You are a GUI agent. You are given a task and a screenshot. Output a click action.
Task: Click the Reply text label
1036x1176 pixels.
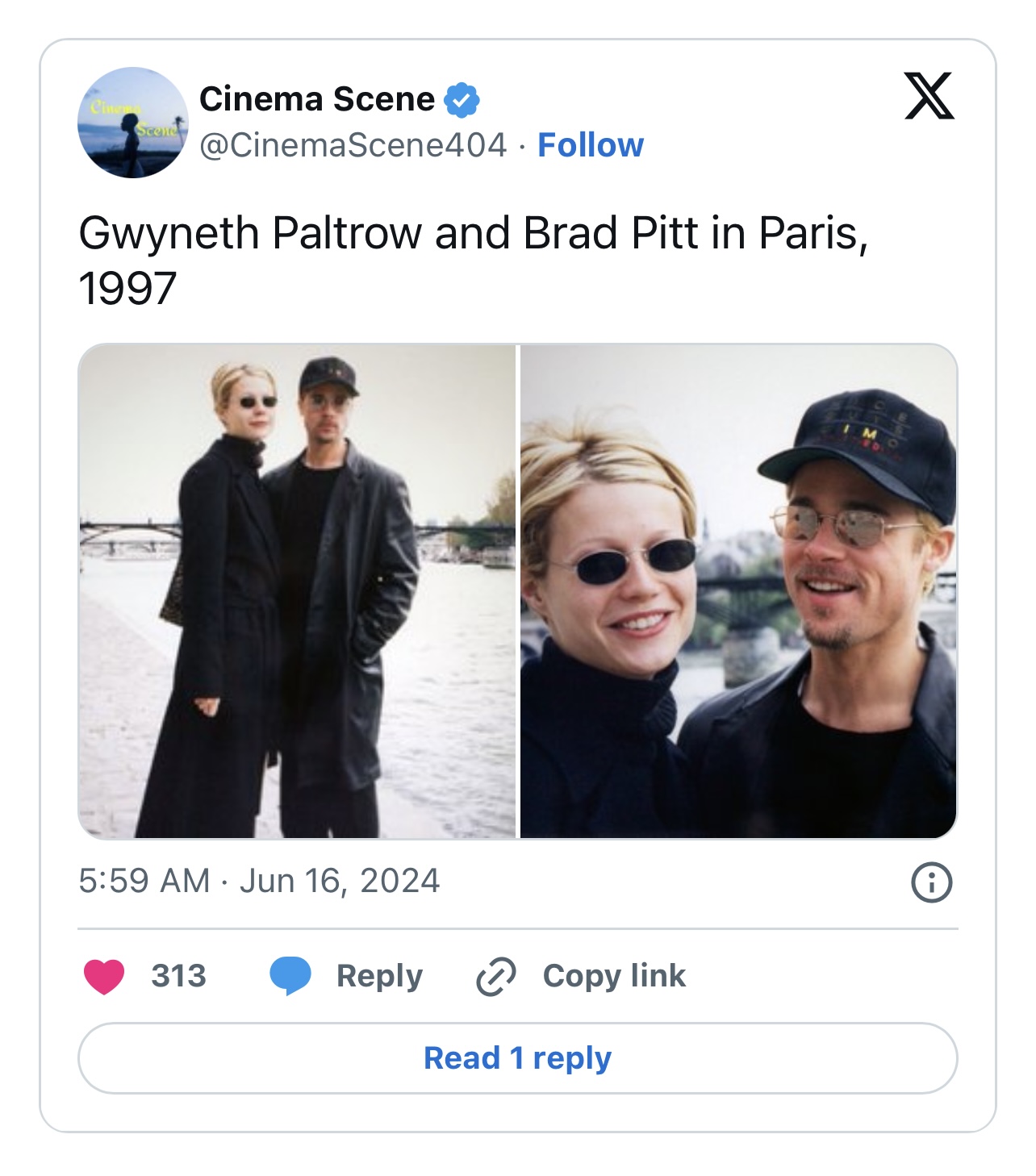(x=379, y=976)
